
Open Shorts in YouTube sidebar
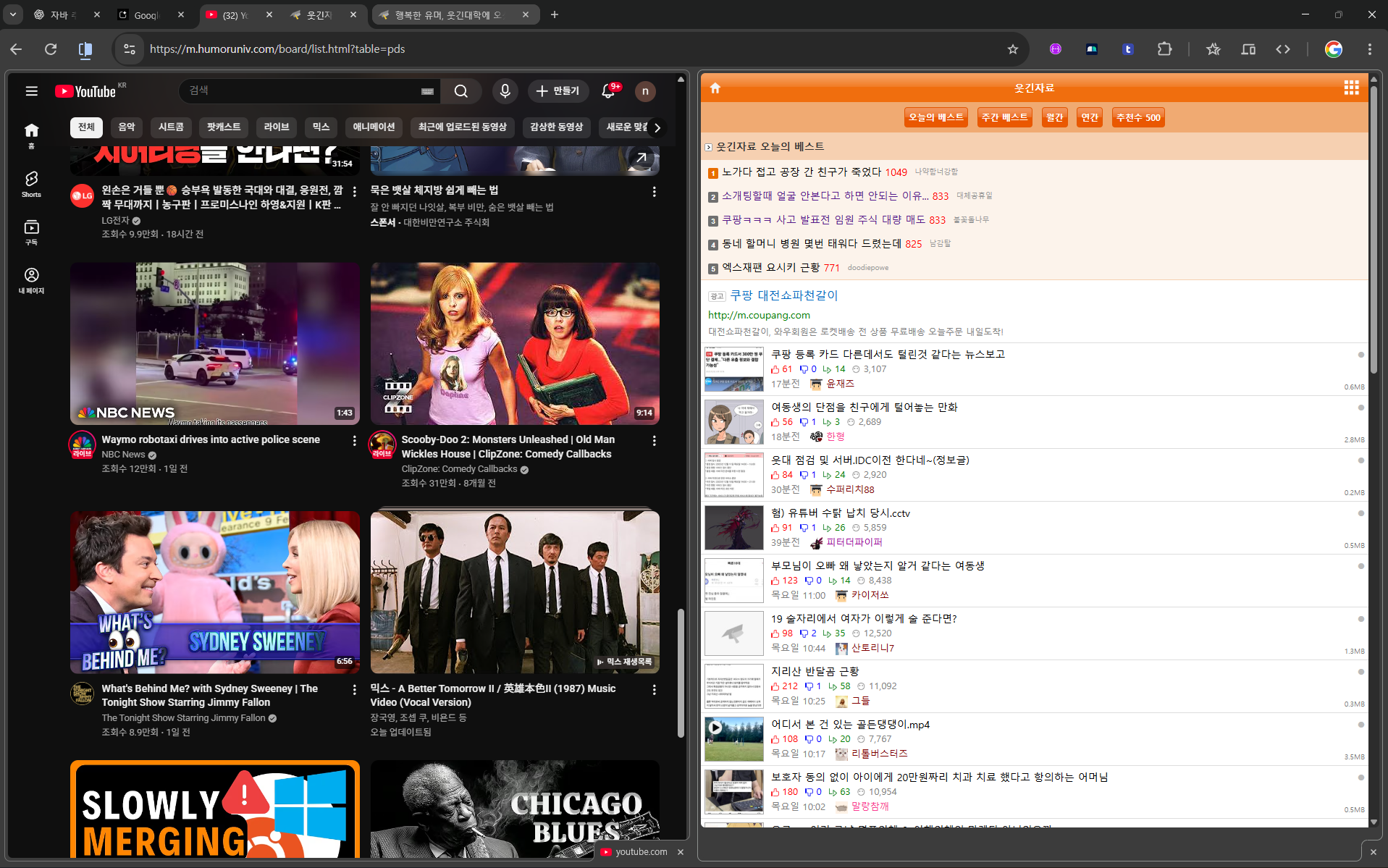coord(31,184)
